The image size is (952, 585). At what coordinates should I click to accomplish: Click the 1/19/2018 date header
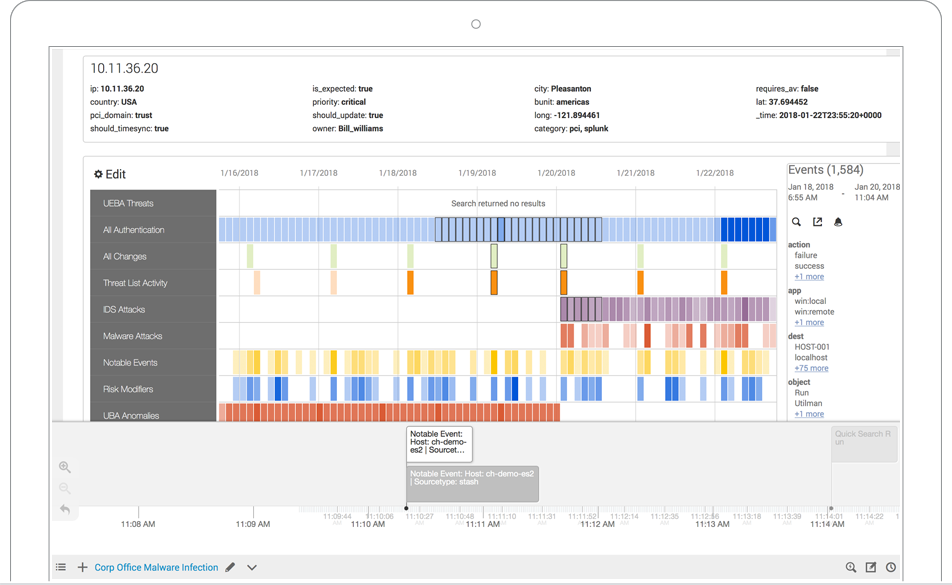[x=477, y=173]
